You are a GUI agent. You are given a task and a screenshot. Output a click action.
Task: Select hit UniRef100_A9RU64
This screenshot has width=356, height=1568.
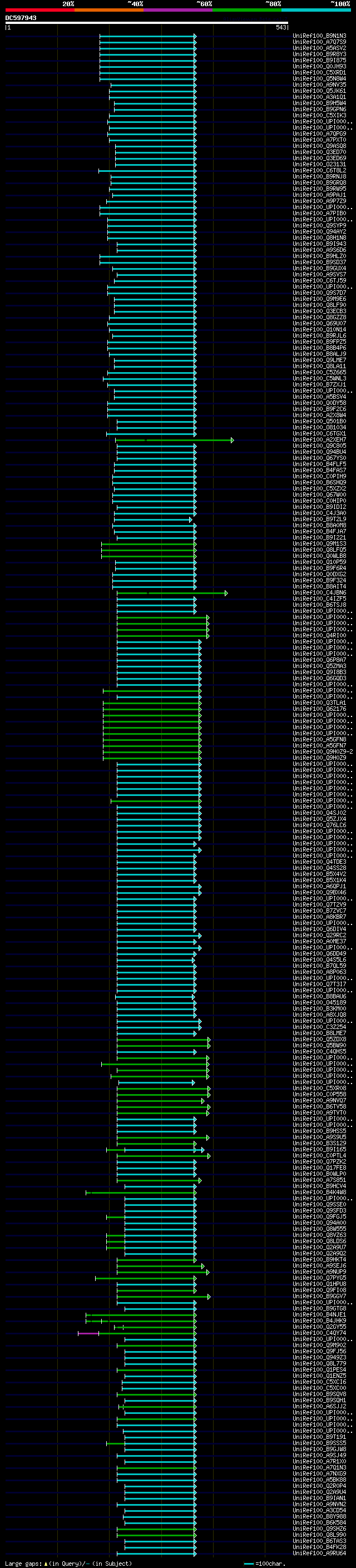319,1554
